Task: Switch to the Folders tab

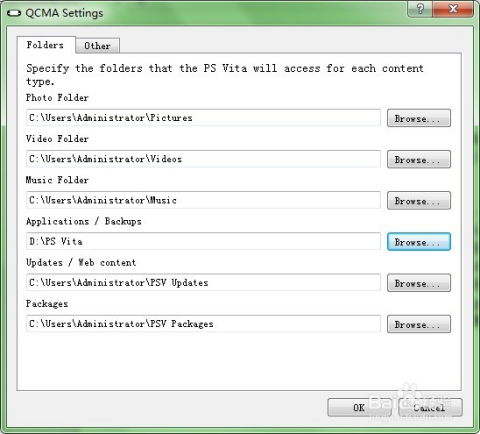Action: coord(46,45)
